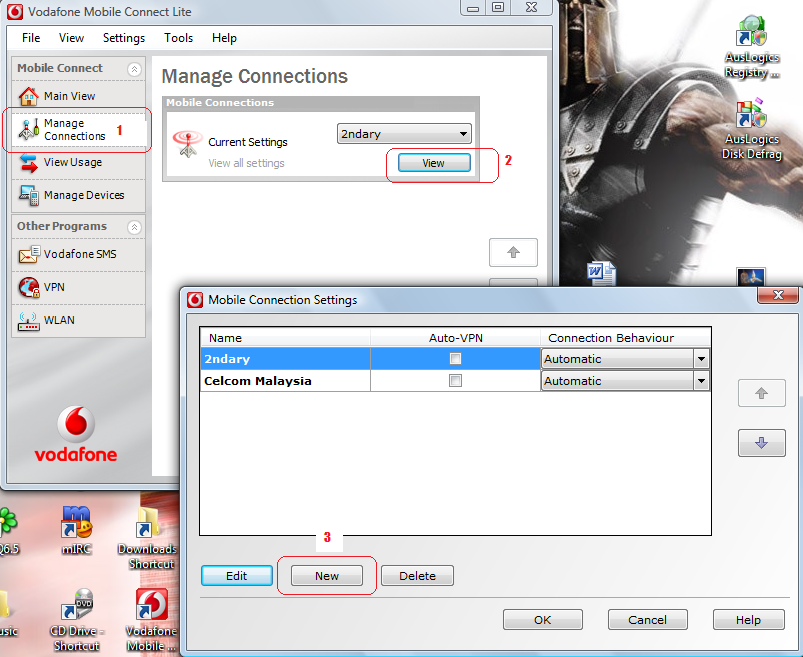
Task: Open WLAN from Other Programs
Action: pos(58,320)
